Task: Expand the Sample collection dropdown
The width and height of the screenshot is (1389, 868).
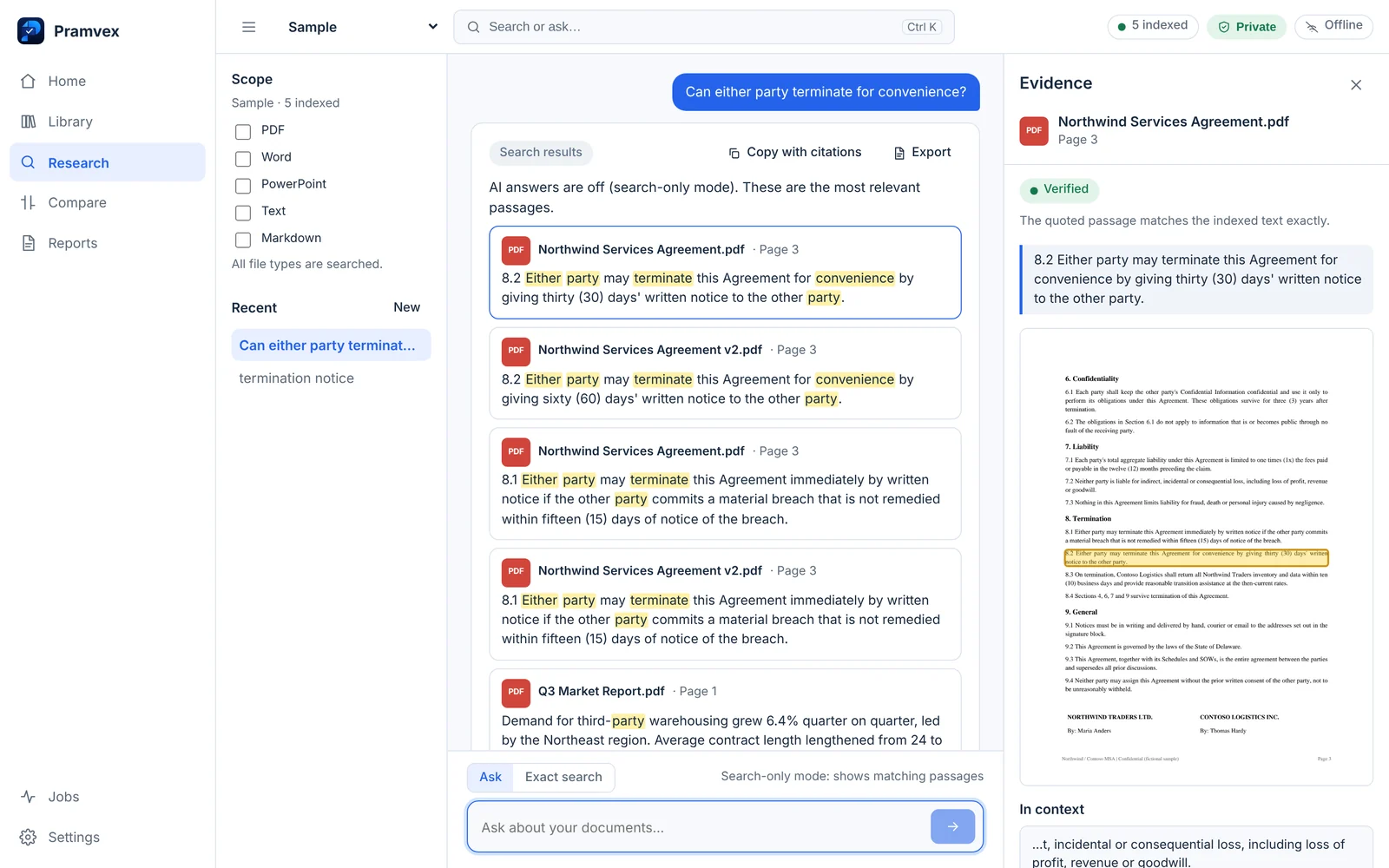Action: 362,27
